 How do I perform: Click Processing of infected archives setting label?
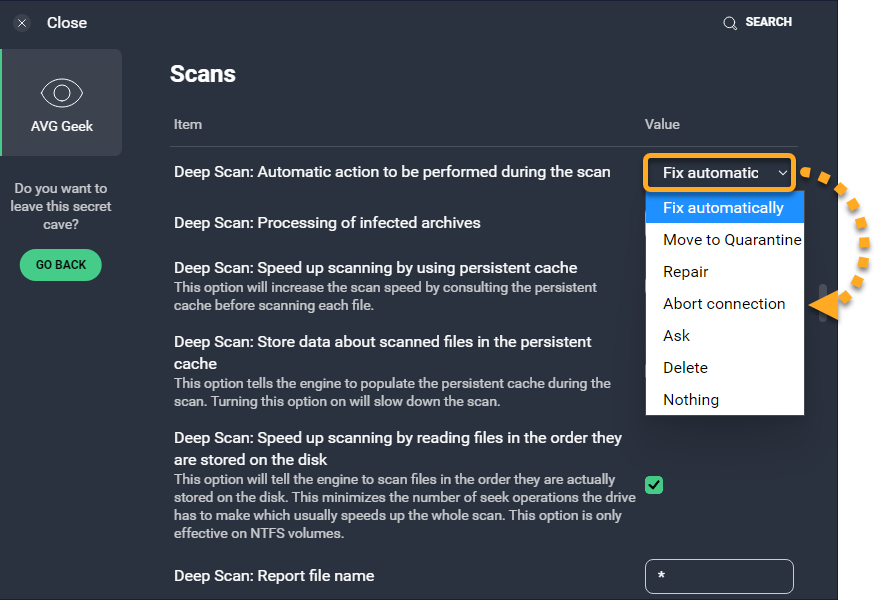pos(327,223)
